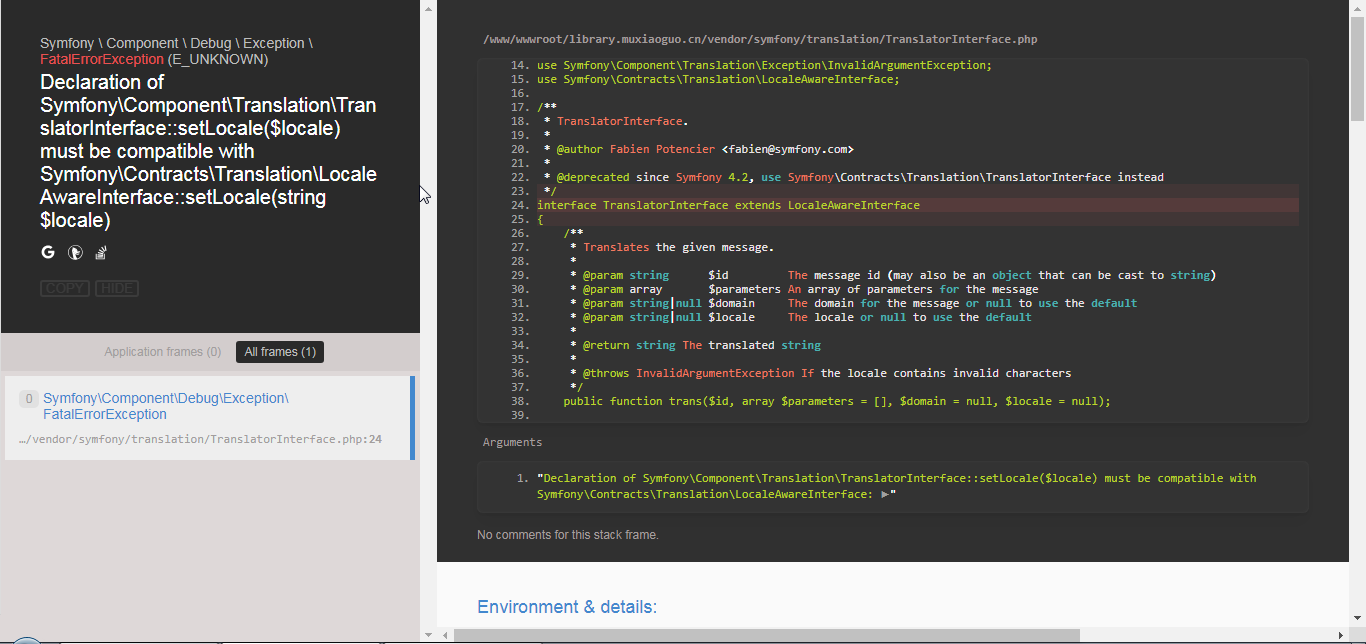The image size is (1366, 644).
Task: Click down arrow of right vertical scrollbar
Action: coord(1357,619)
